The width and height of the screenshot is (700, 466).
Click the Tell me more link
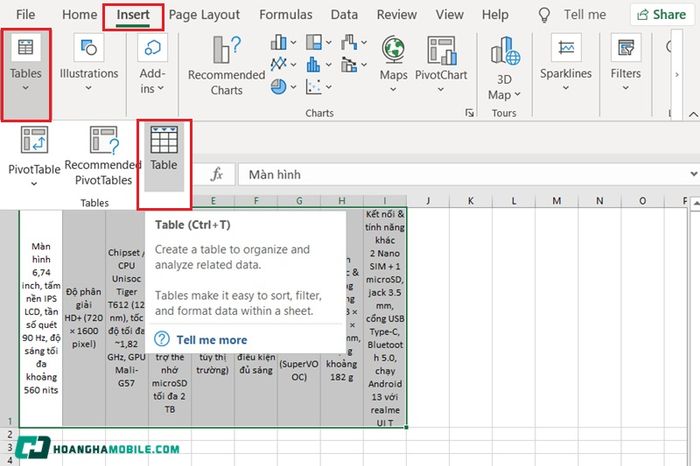point(212,340)
